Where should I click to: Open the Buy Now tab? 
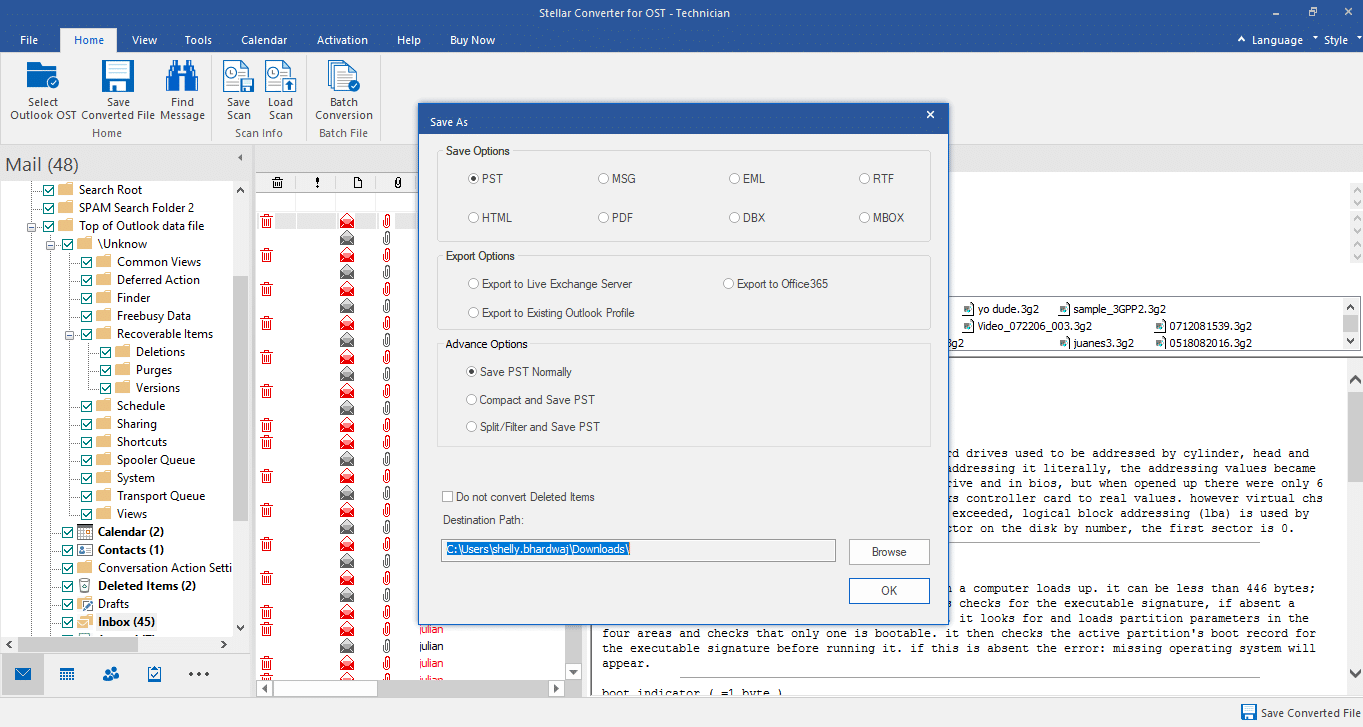[472, 40]
